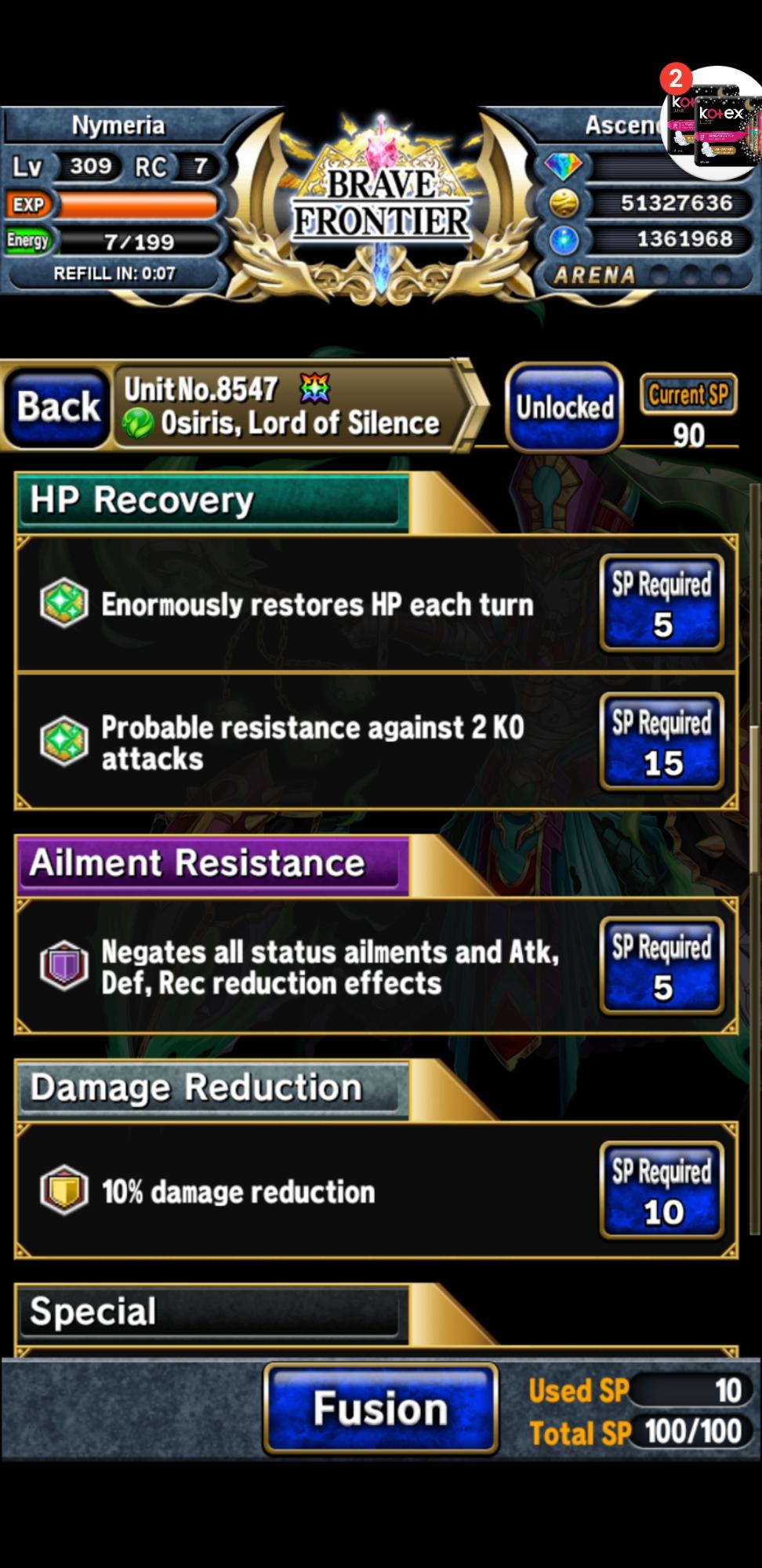Tap the green HP restore skill icon
Screen dimensions: 762x1568
tap(63, 603)
